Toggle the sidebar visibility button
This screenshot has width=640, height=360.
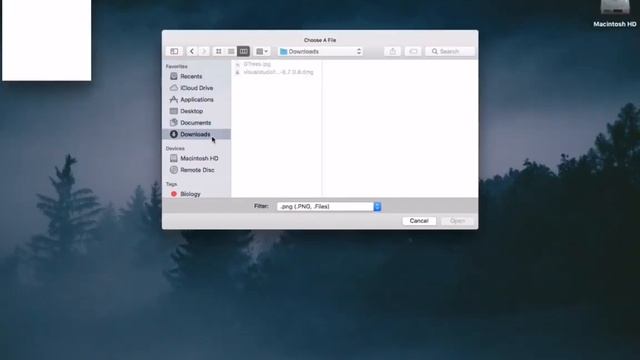coord(174,51)
